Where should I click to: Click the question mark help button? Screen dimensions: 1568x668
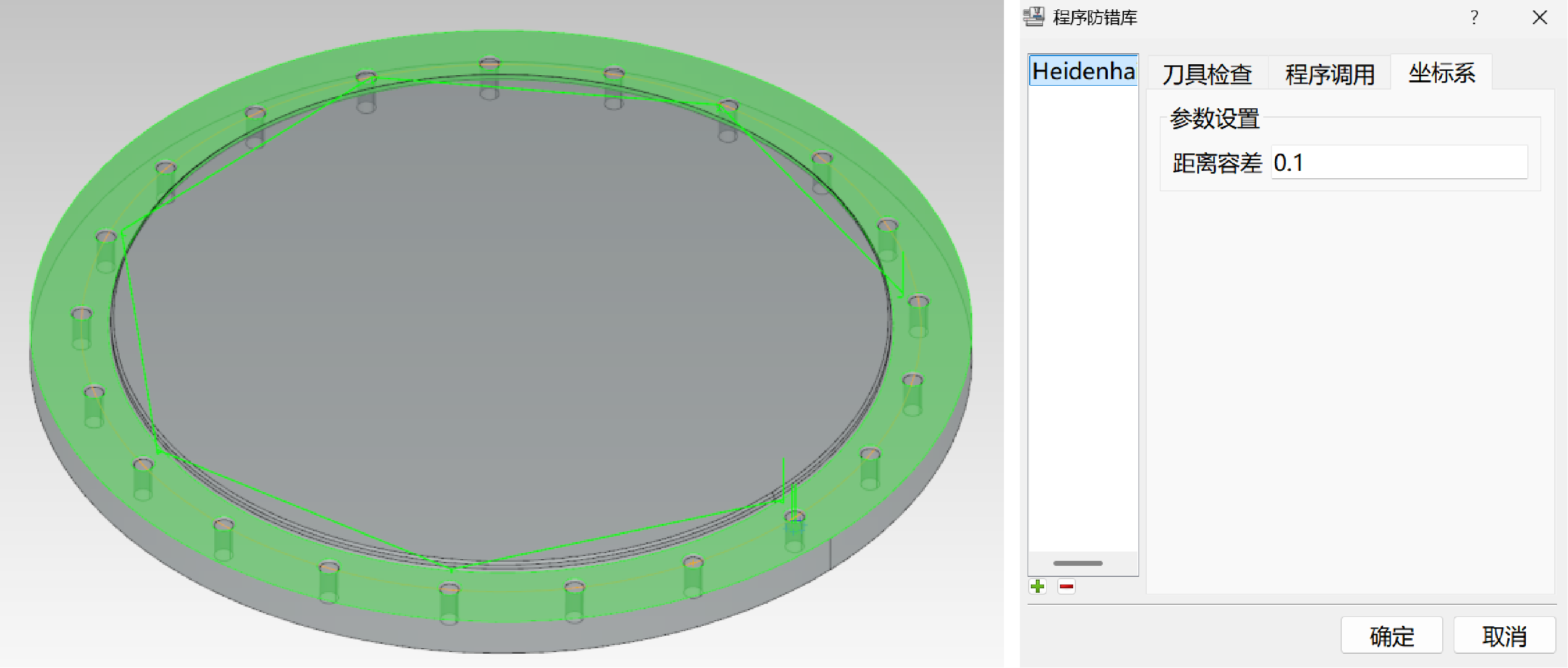pos(1474,17)
